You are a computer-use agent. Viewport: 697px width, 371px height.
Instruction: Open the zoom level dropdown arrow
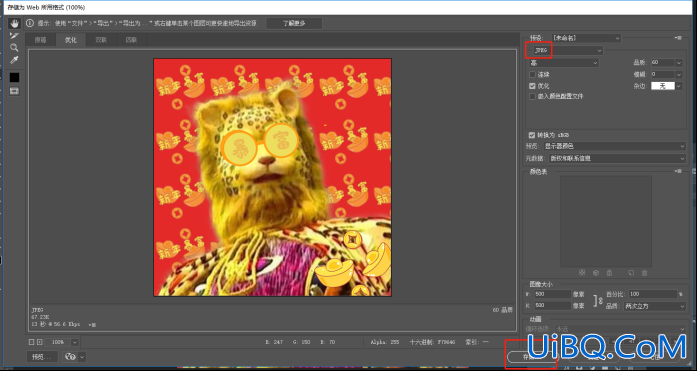point(75,342)
